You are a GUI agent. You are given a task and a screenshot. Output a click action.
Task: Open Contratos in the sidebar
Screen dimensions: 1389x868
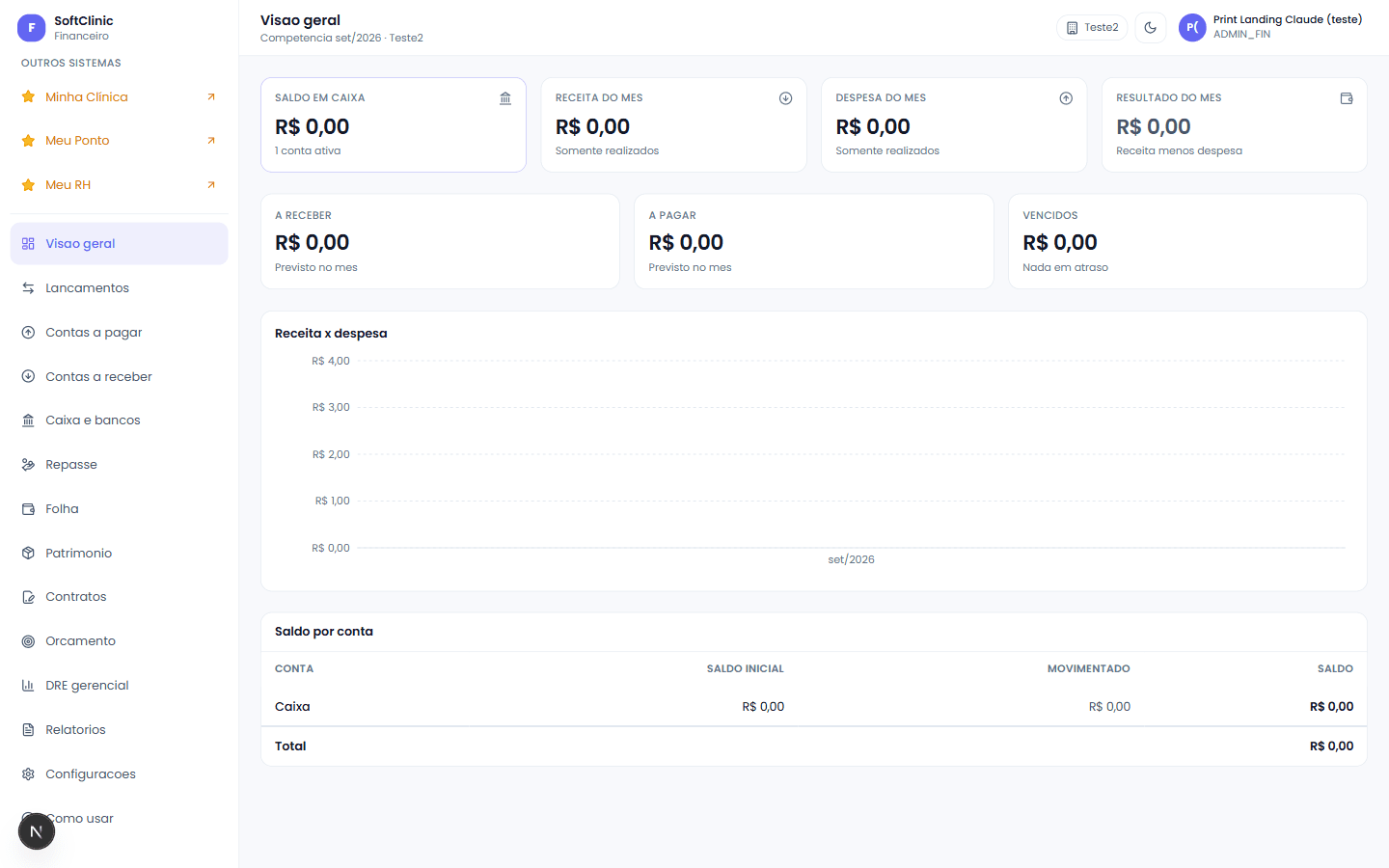(120, 597)
